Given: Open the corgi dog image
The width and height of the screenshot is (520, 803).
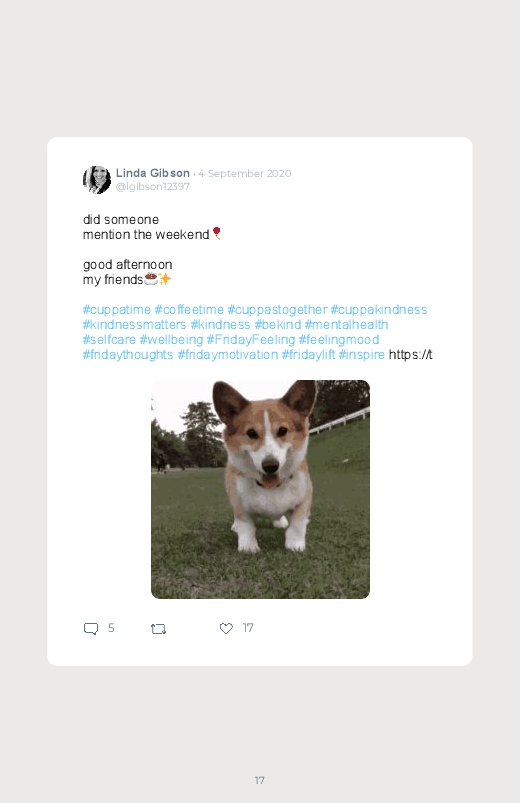Looking at the screenshot, I should pos(260,489).
